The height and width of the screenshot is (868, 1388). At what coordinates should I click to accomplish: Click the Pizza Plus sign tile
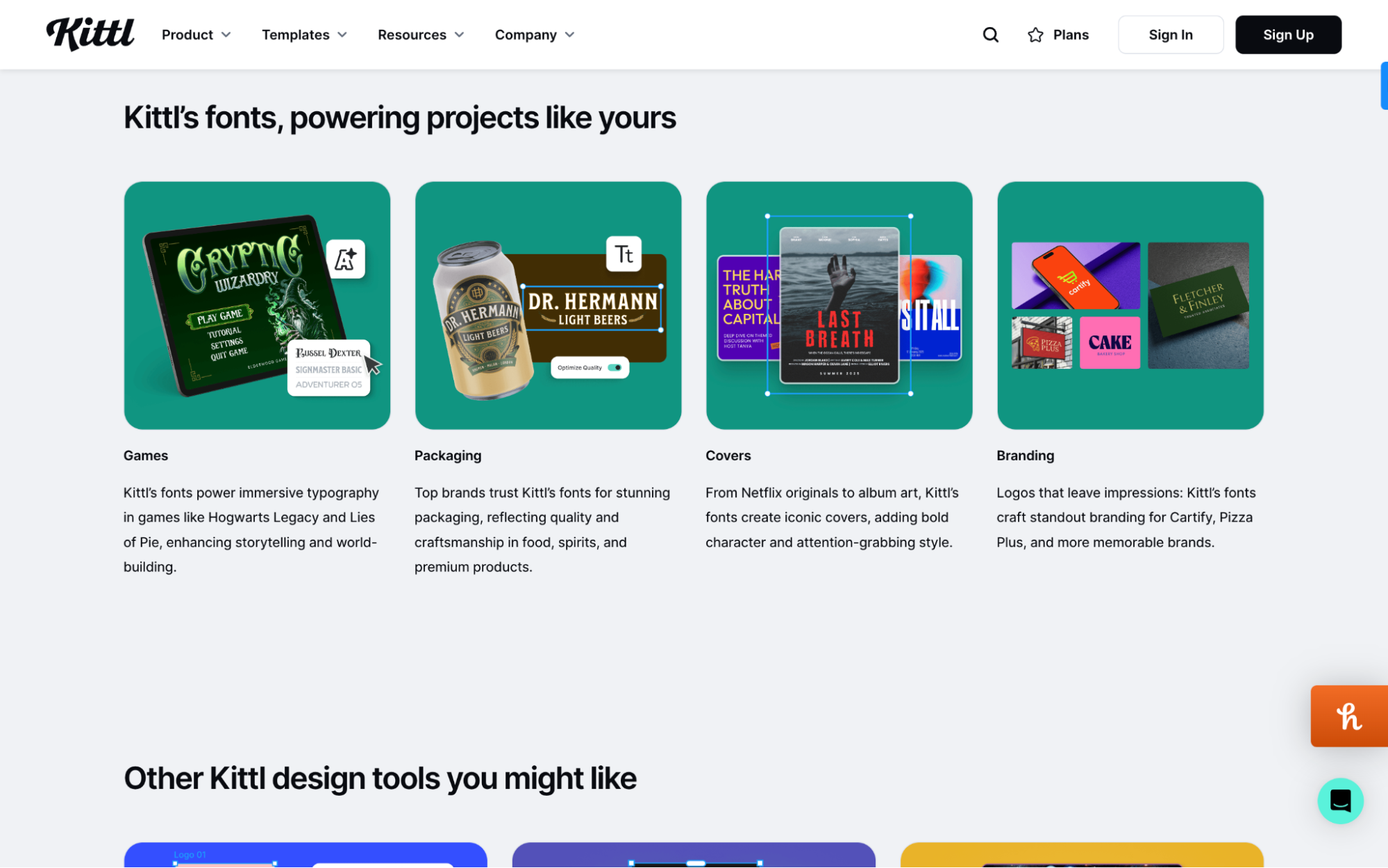1042,342
